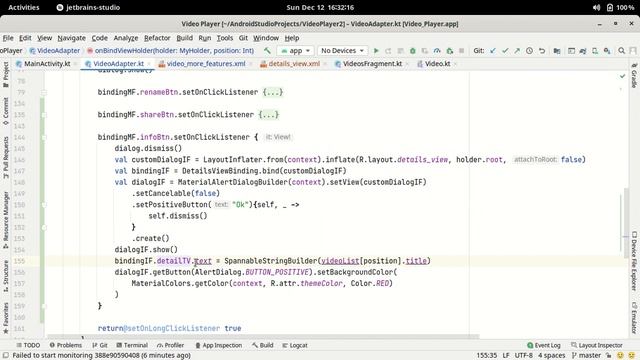Image resolution: width=640 pixels, height=360 pixels.
Task: Expand folded renameBtn listener block
Action: pyautogui.click(x=273, y=92)
